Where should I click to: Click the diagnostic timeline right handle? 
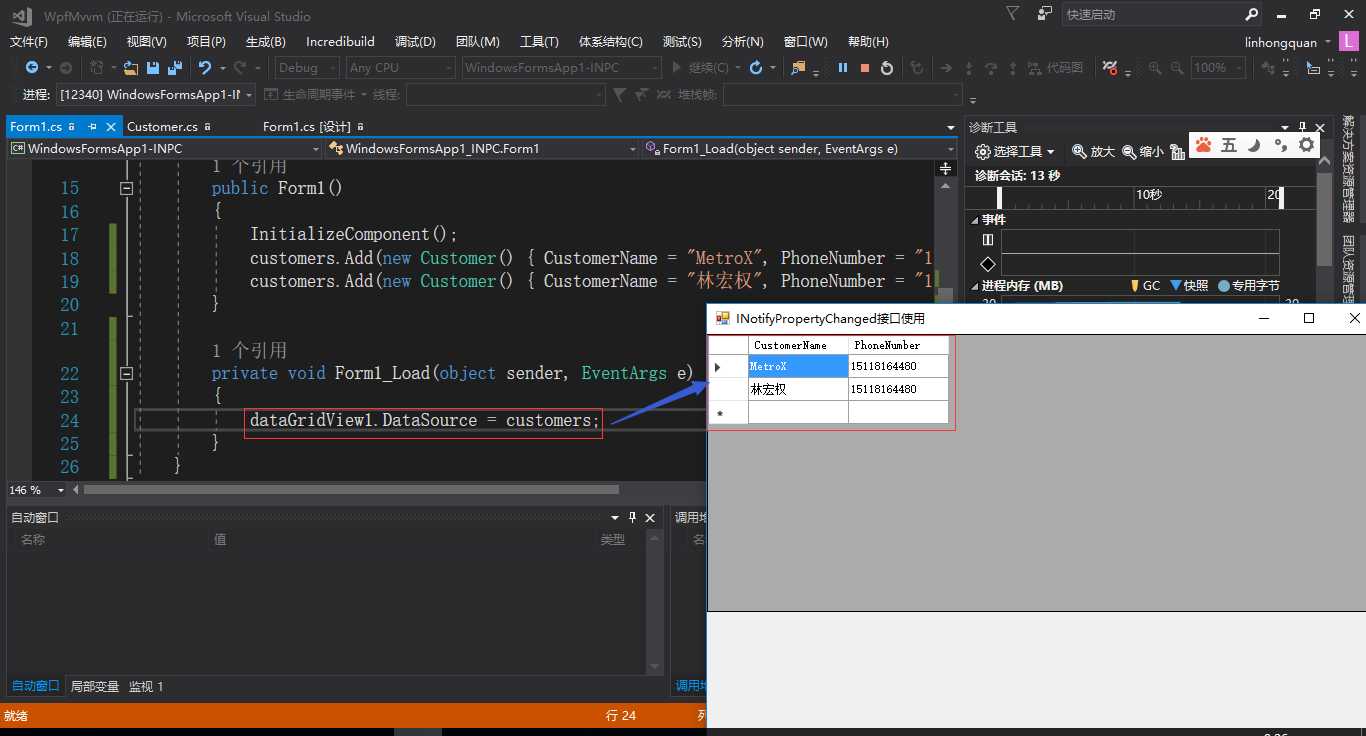[1282, 196]
